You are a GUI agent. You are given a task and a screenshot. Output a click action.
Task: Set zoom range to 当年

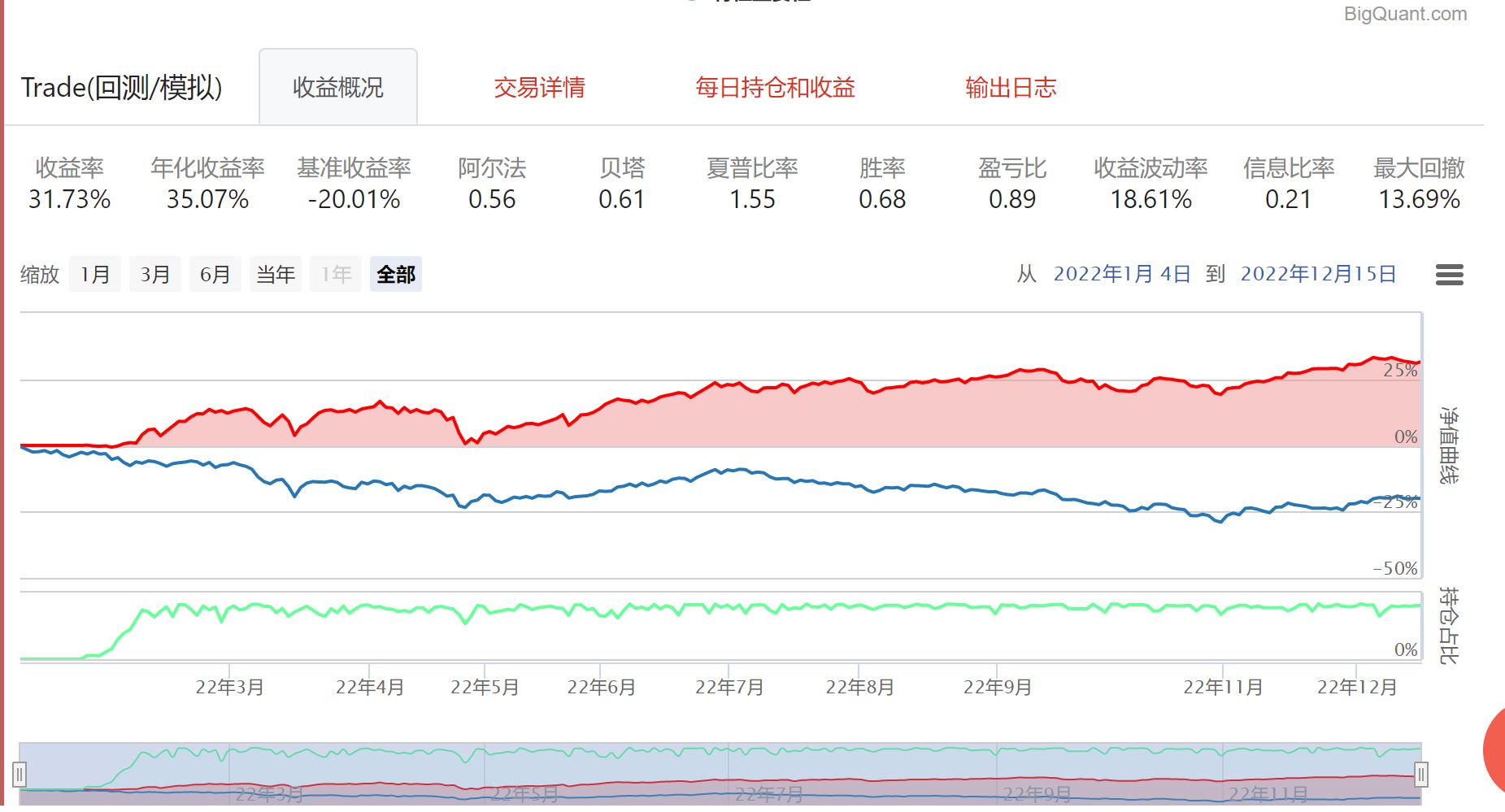click(x=276, y=274)
